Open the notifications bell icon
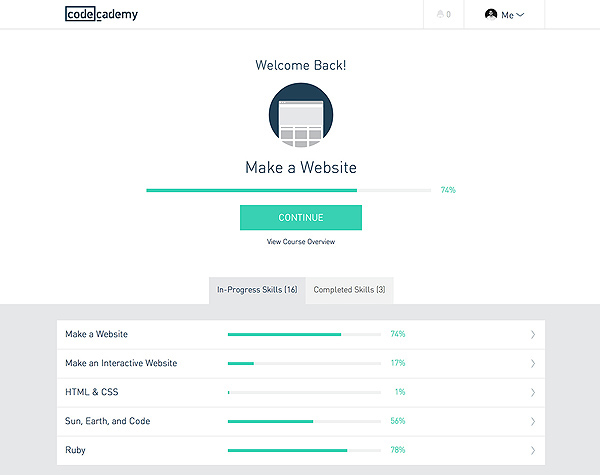 [x=440, y=15]
